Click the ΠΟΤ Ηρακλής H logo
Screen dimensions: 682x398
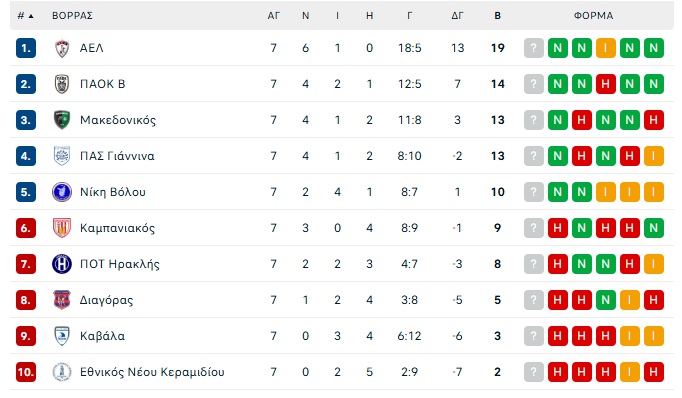coord(62,264)
